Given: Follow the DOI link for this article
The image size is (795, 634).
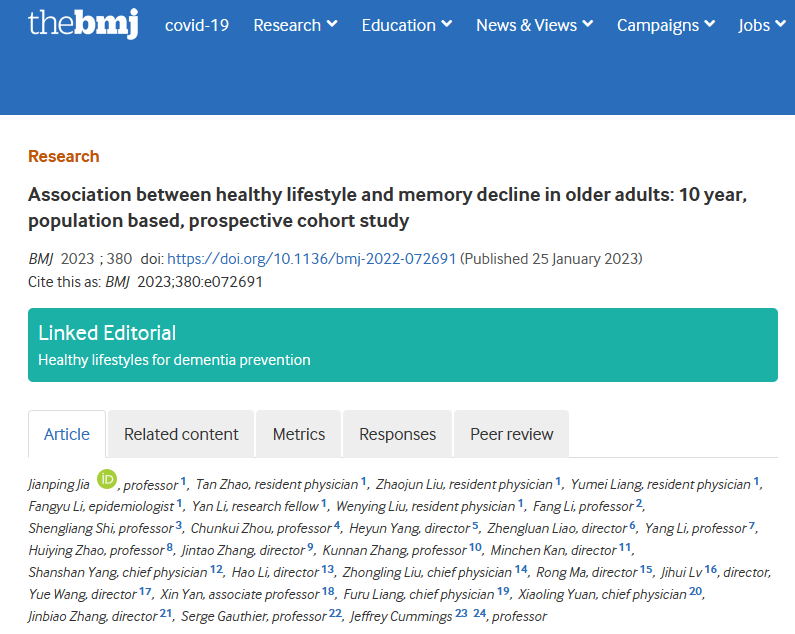Looking at the screenshot, I should click(311, 259).
